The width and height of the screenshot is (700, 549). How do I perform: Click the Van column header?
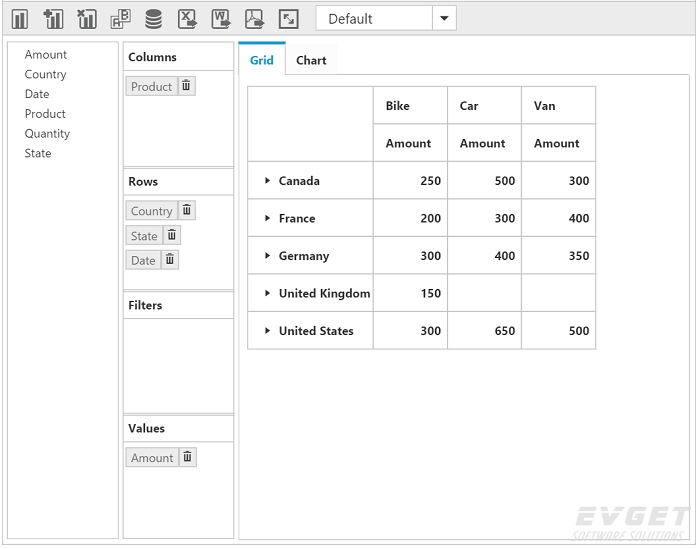[x=558, y=105]
